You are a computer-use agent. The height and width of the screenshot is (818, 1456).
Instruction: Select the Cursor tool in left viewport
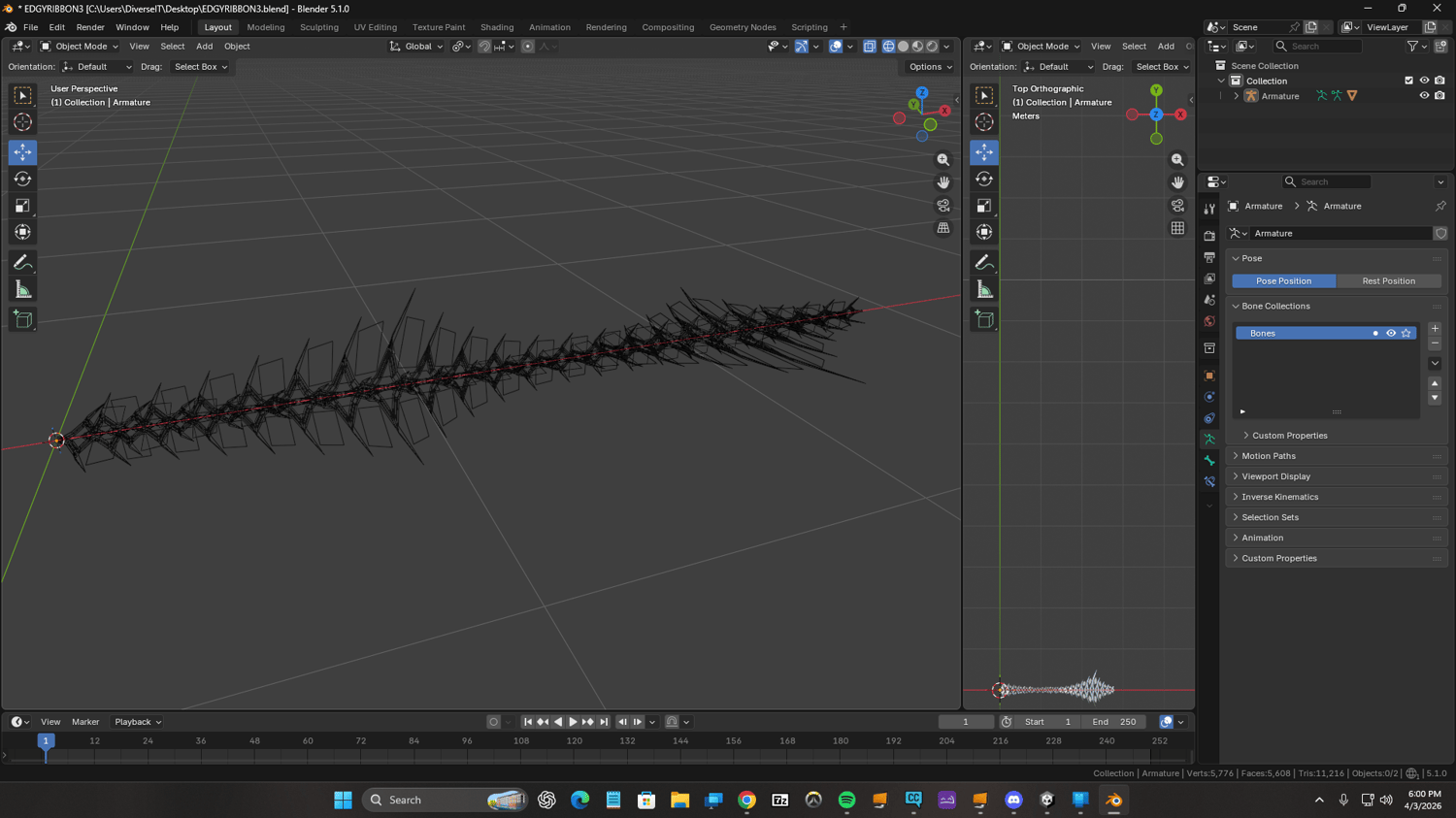coord(22,122)
